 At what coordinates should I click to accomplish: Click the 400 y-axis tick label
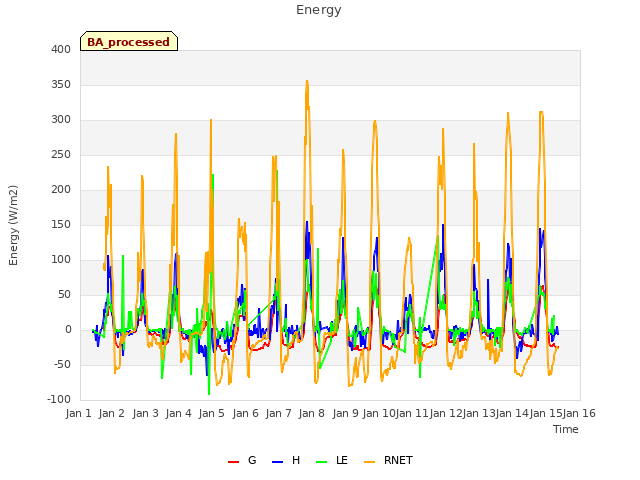[x=61, y=50]
